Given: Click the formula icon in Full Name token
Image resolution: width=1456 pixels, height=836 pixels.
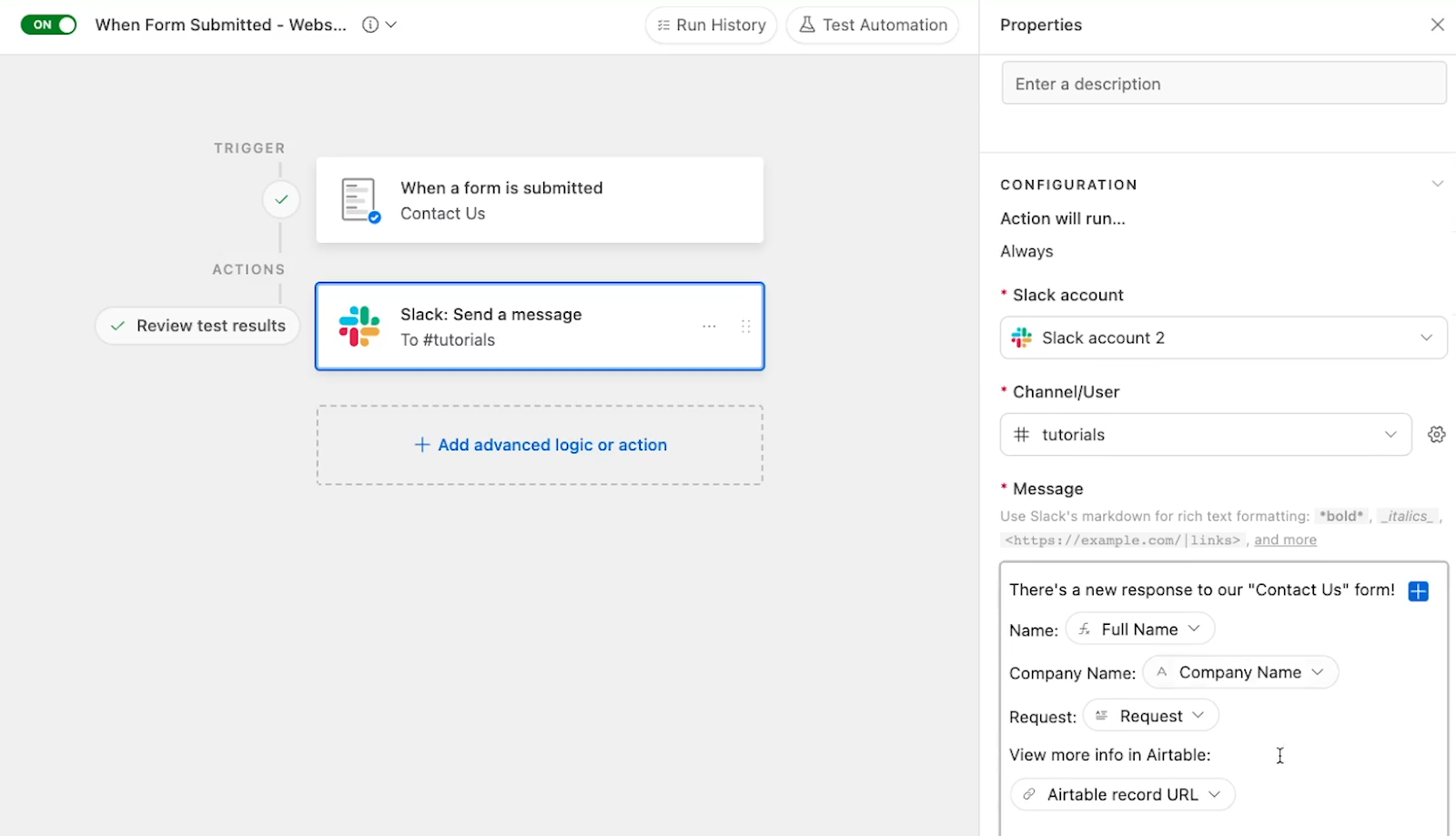Looking at the screenshot, I should 1085,629.
